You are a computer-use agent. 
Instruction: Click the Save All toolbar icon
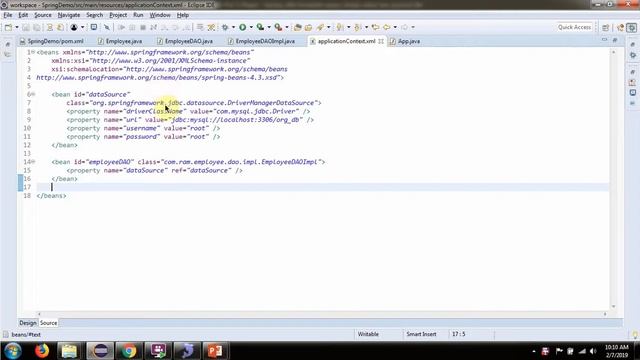[36, 27]
